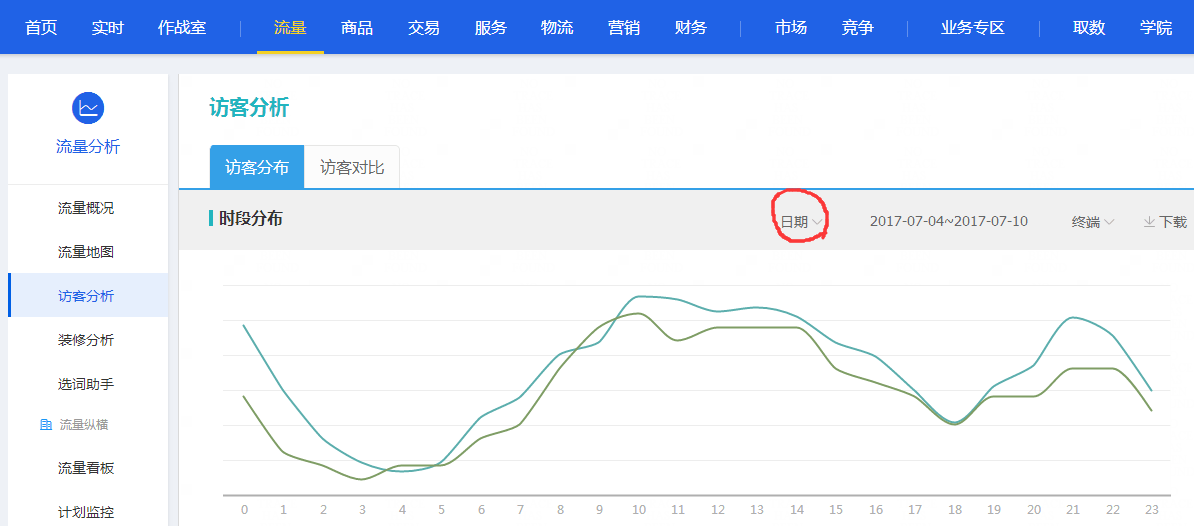Click the 流量分析 chart icon

point(88,107)
